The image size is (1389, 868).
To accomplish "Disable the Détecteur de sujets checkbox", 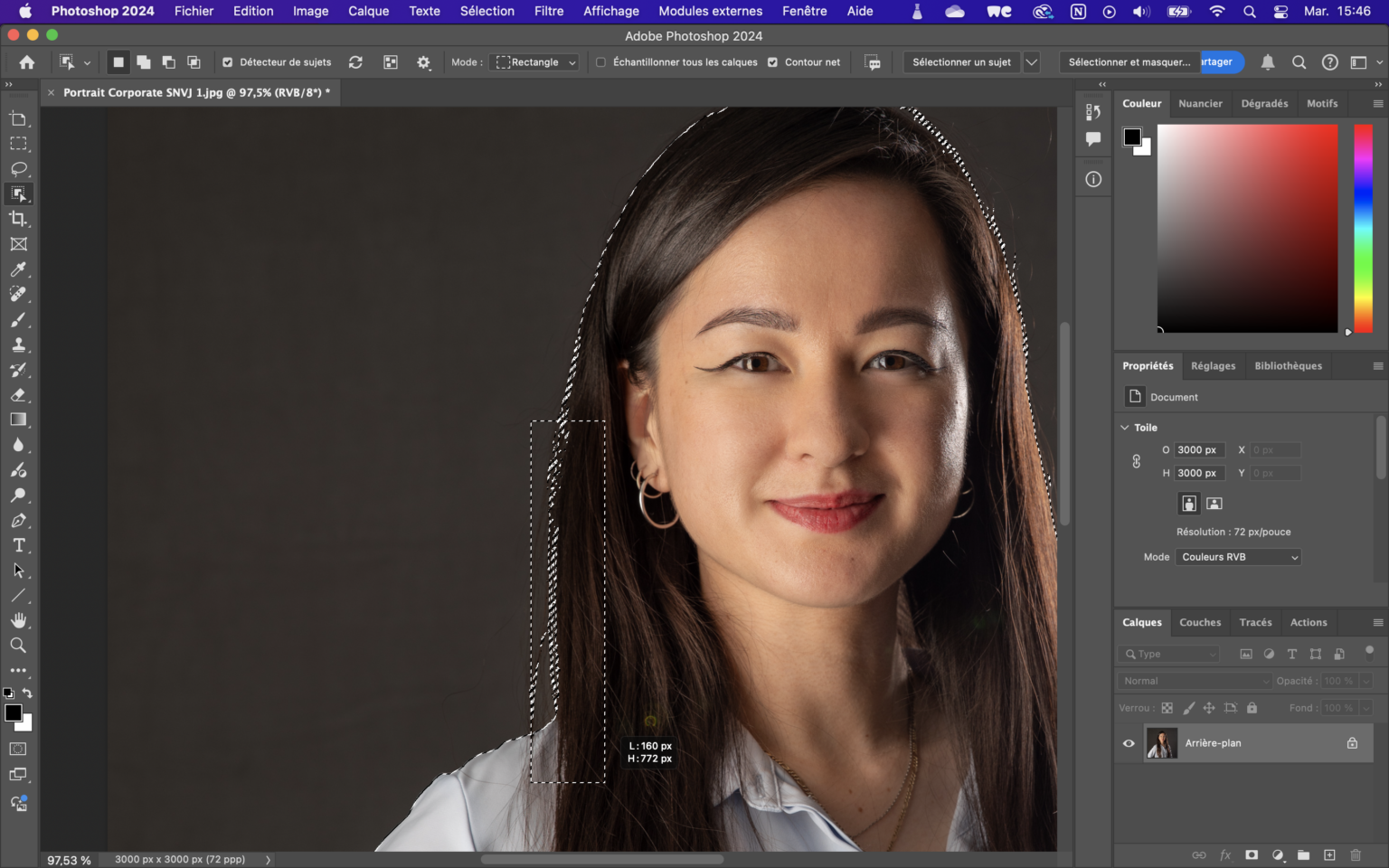I will (228, 62).
